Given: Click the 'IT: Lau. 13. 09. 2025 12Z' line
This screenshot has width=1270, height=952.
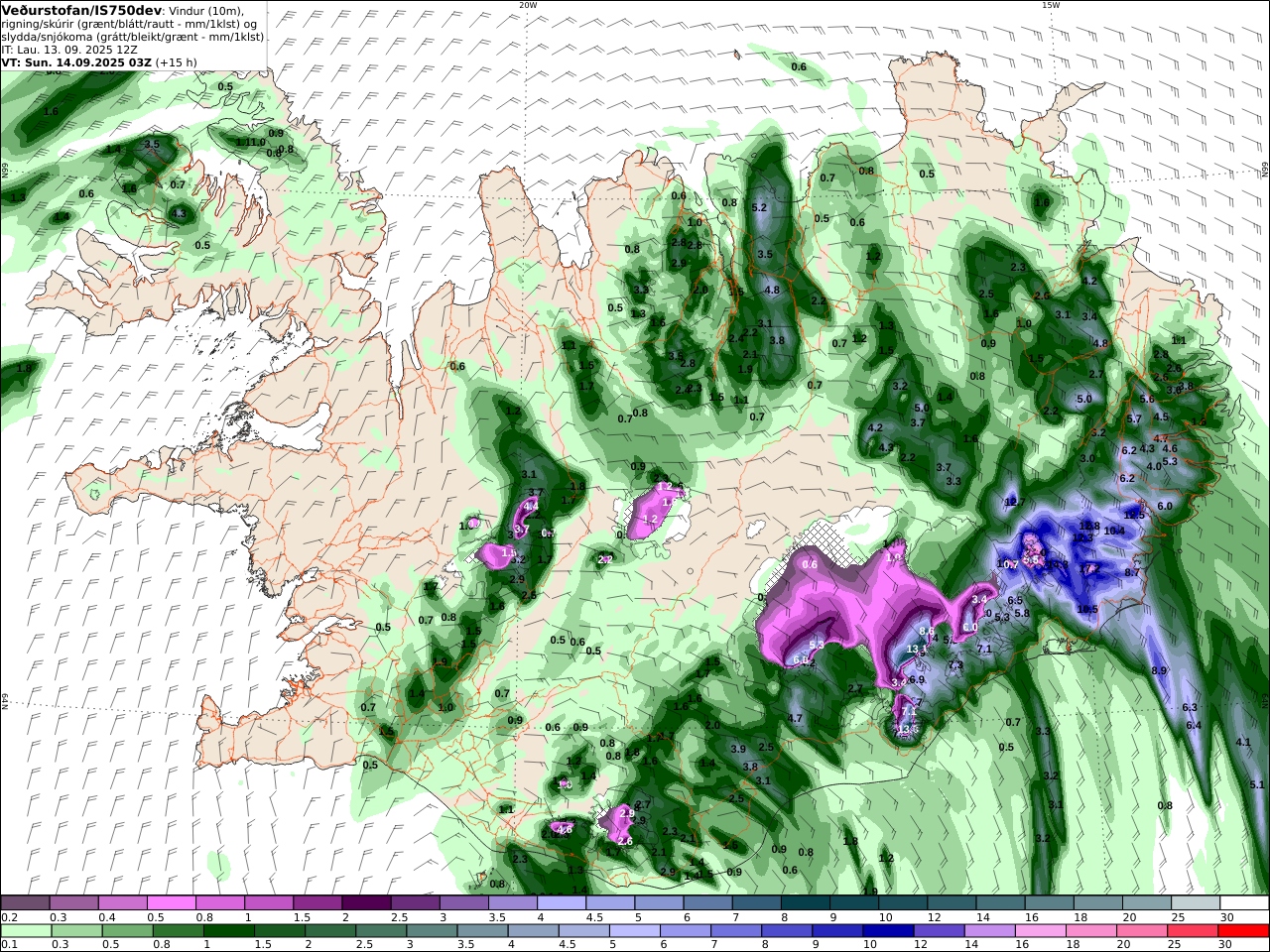Looking at the screenshot, I should point(69,49).
